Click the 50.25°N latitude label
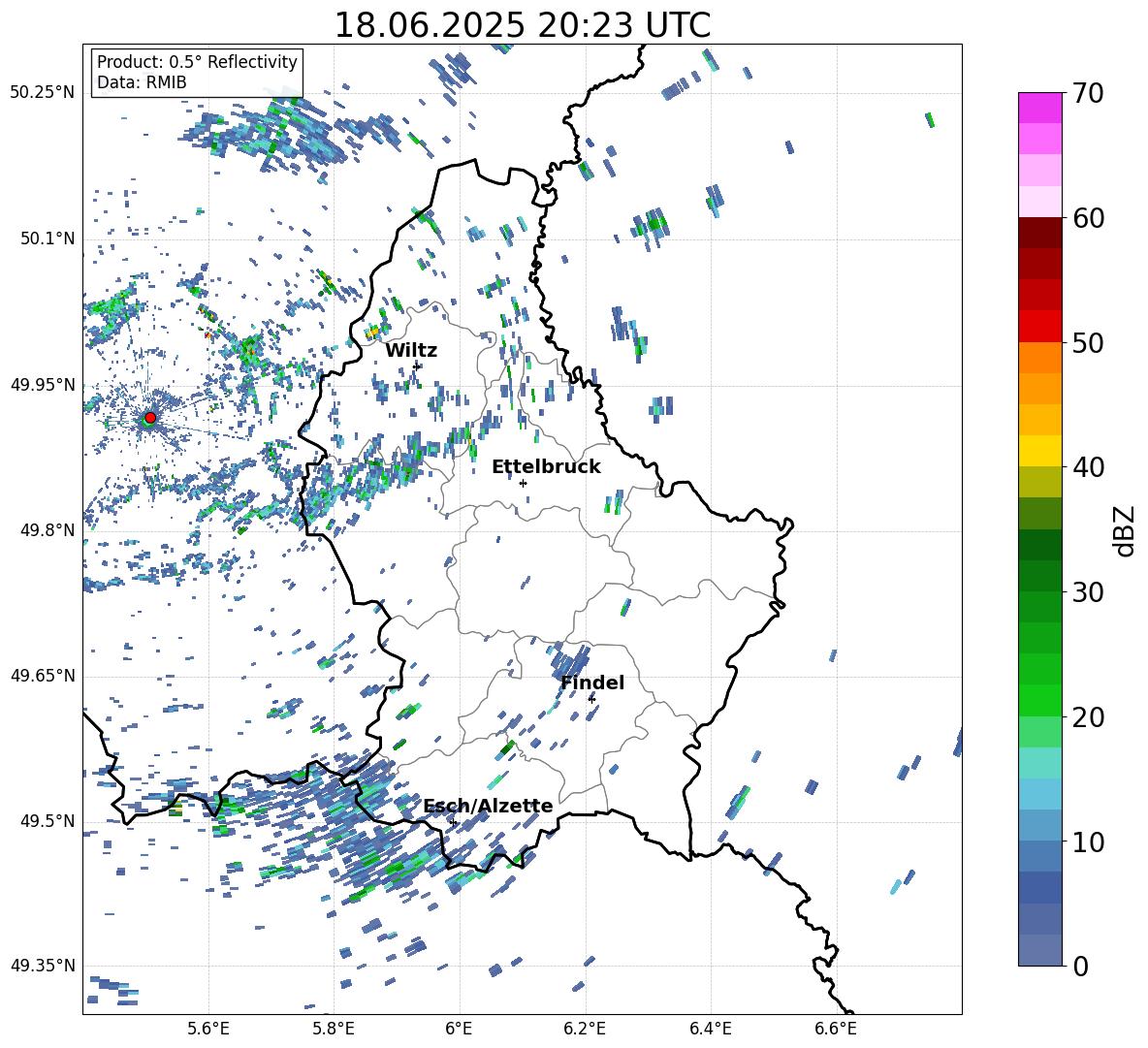This screenshot has width=1148, height=1048. point(43,93)
